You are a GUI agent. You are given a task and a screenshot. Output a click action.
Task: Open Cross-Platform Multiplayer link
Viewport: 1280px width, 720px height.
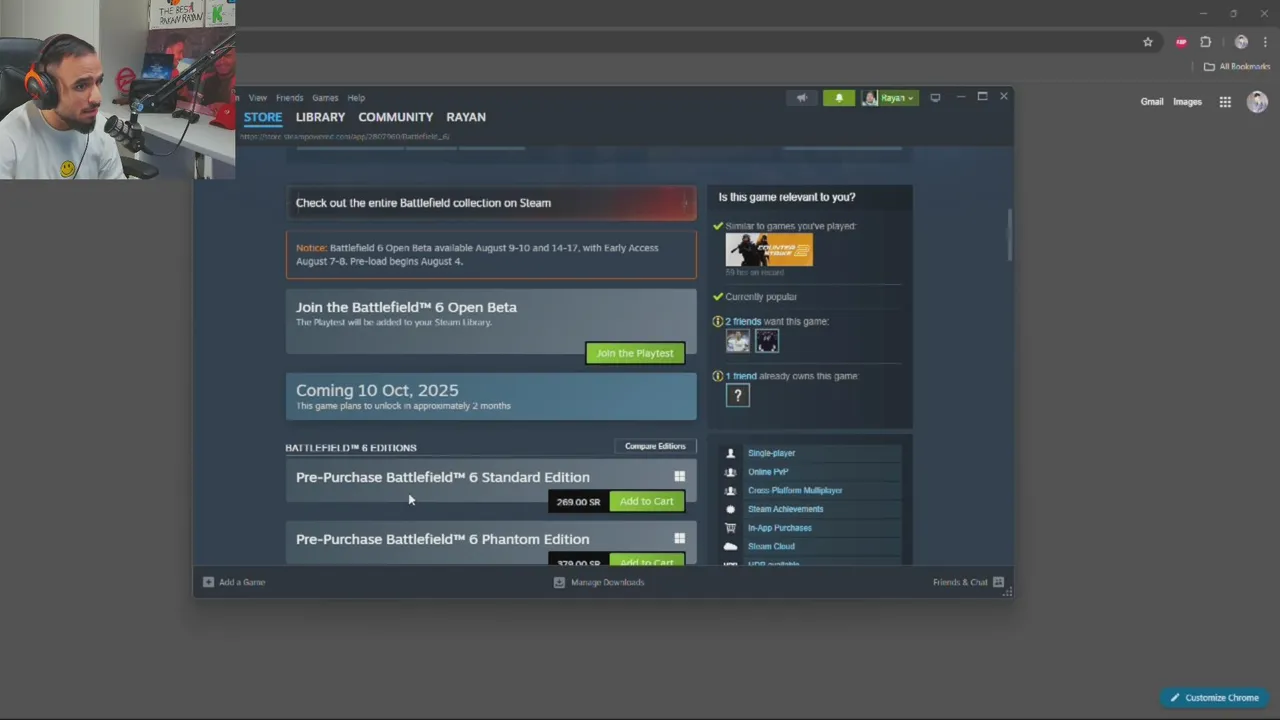795,491
